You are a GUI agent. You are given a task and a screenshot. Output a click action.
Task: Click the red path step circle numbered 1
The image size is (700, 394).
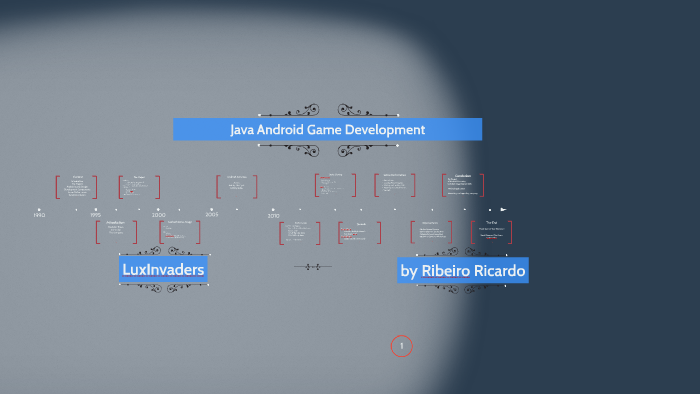coord(401,346)
